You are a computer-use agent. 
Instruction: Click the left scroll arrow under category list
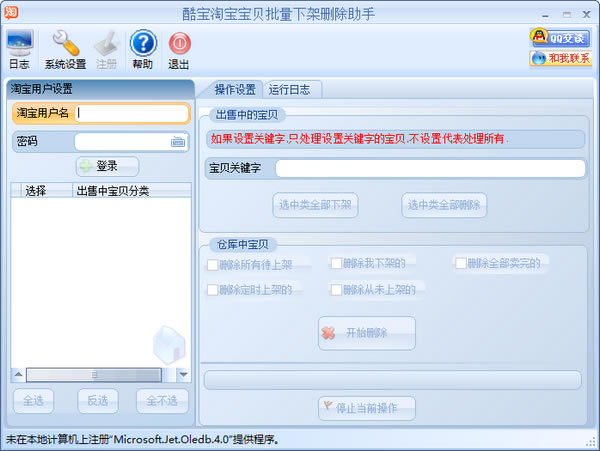click(17, 375)
